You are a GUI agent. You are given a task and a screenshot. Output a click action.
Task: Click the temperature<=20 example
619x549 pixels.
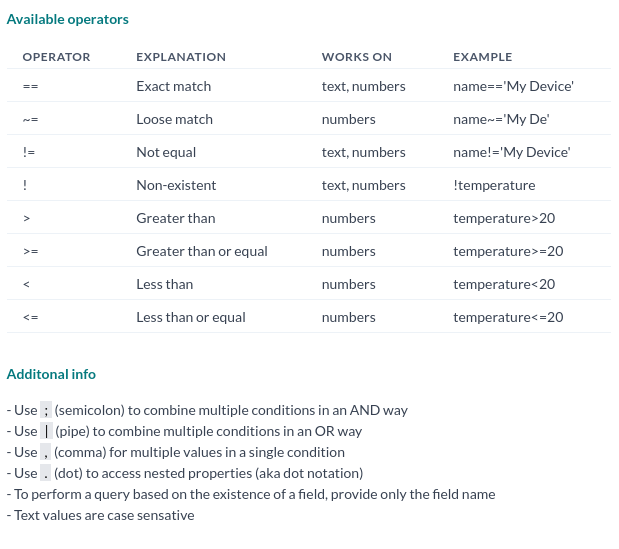coord(508,317)
